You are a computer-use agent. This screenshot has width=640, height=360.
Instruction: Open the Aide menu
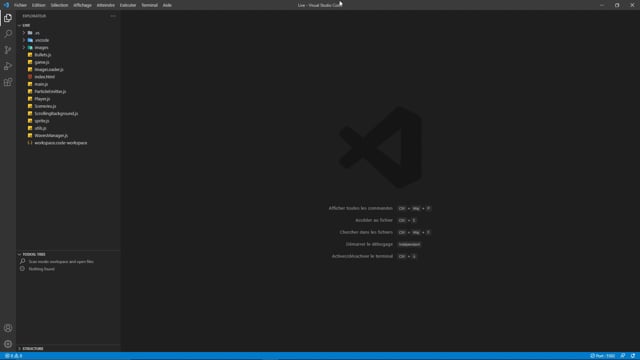pos(167,5)
